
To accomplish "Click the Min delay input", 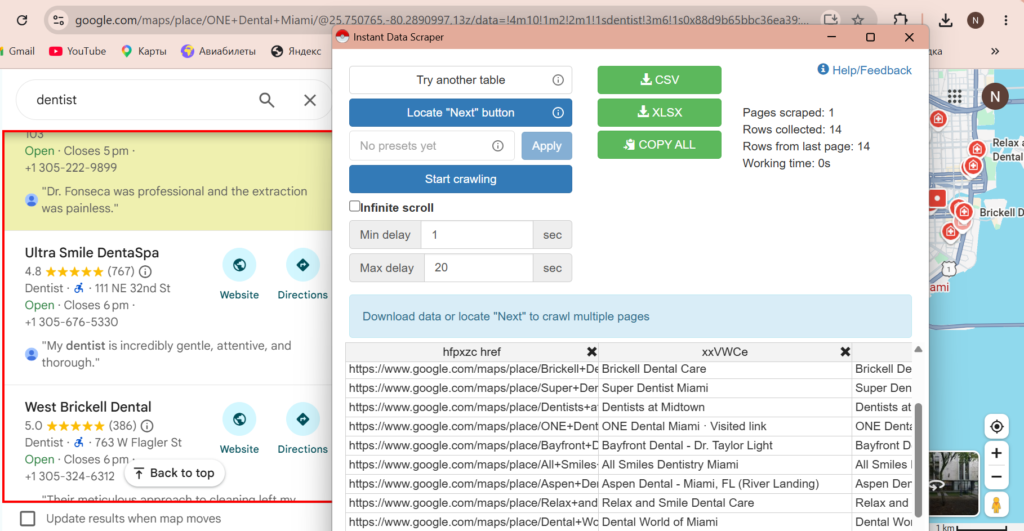I will pos(477,234).
